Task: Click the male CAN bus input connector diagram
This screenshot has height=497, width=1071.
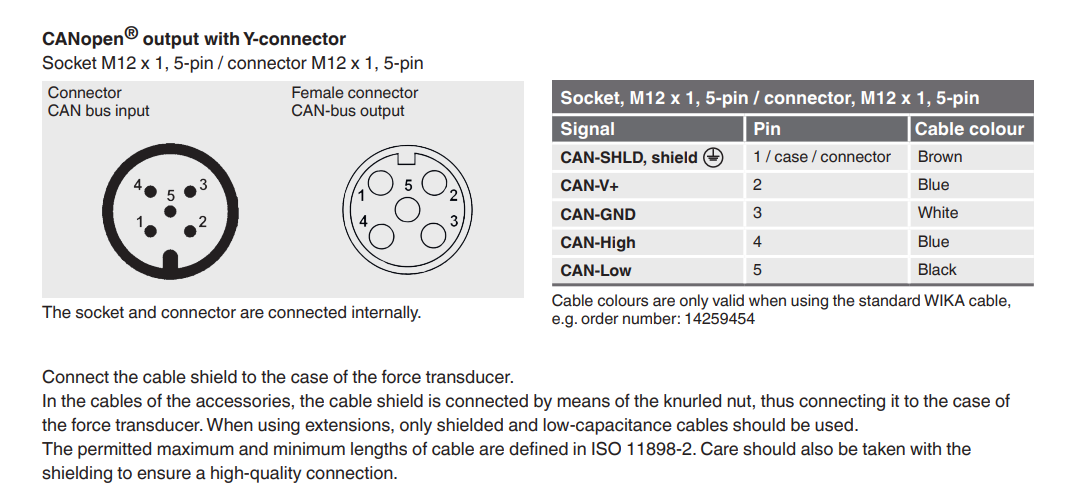Action: point(171,213)
